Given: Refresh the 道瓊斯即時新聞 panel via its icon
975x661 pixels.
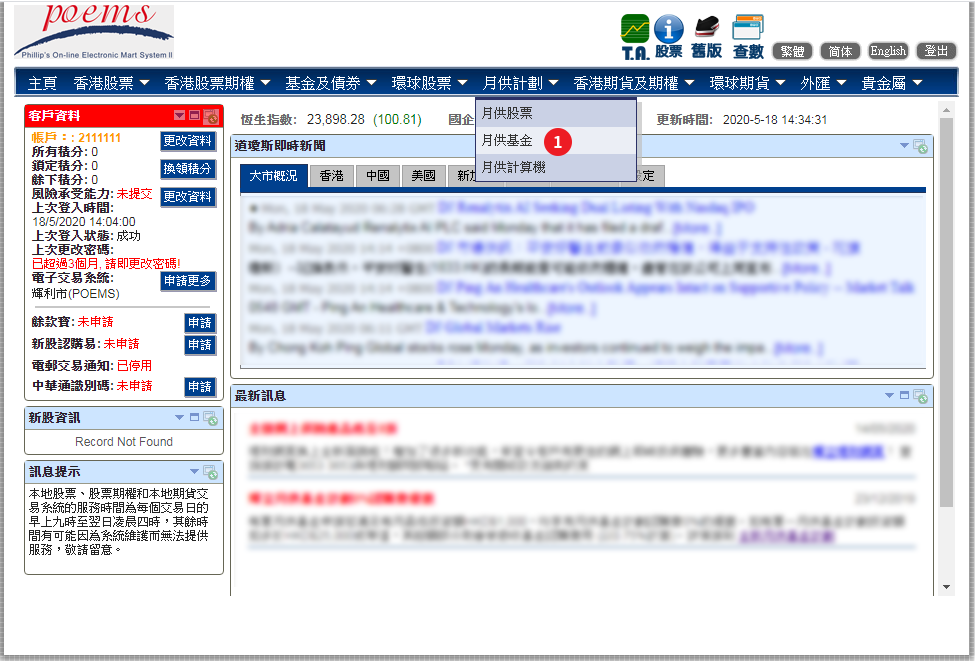Looking at the screenshot, I should pos(920,146).
